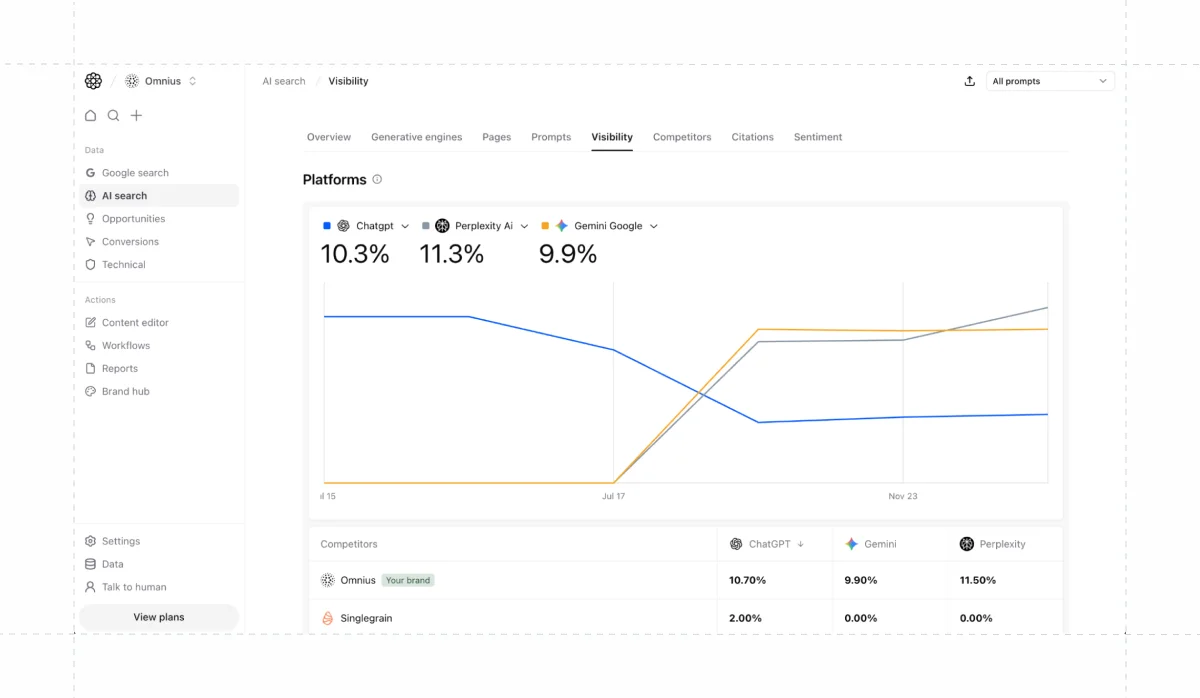Image resolution: width=1200 pixels, height=698 pixels.
Task: Switch to the Competitors tab
Action: coord(682,137)
